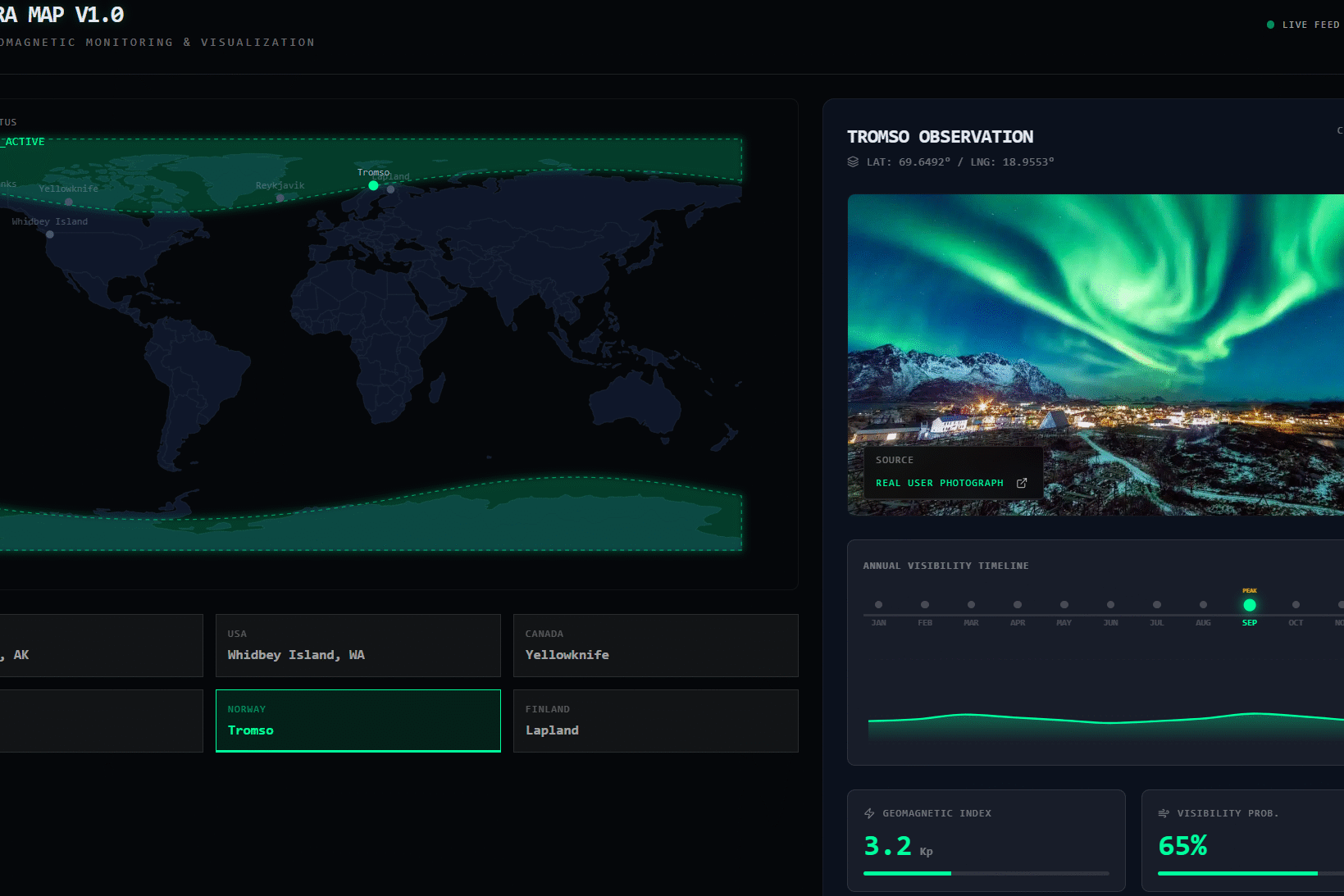Image resolution: width=1344 pixels, height=896 pixels.
Task: Switch to the Finland Lapland location card
Action: coord(655,721)
